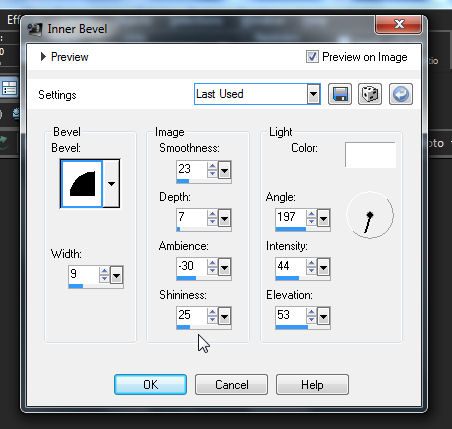
Task: Click the Cancel button
Action: 231,385
